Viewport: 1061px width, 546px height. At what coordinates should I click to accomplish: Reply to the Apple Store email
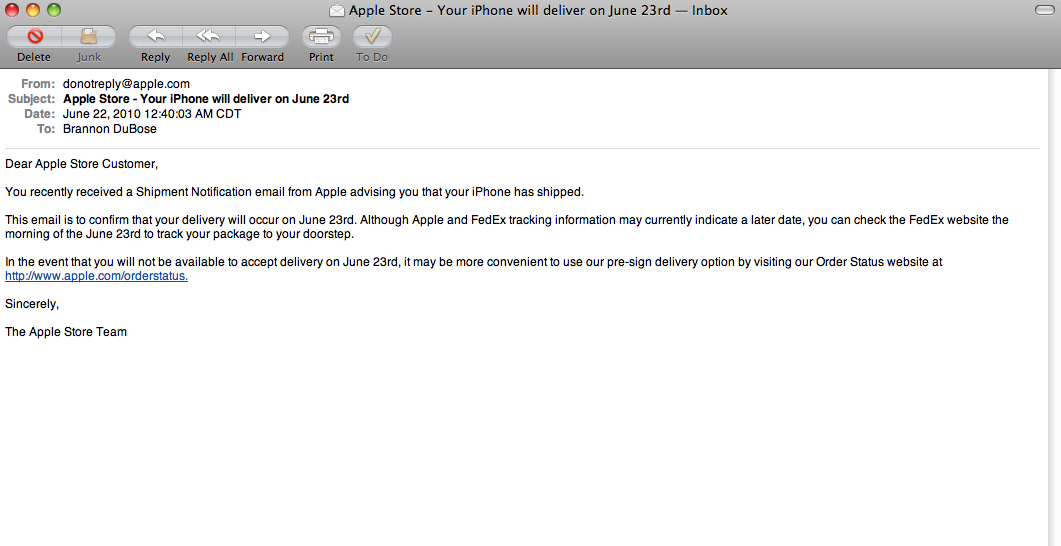(x=155, y=36)
